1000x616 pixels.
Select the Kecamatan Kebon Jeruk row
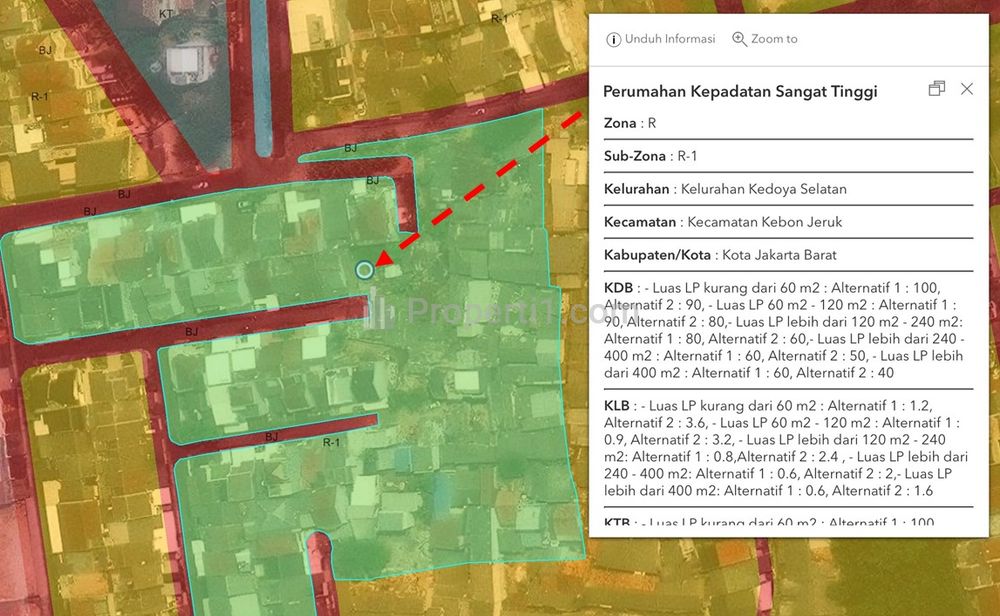(x=788, y=222)
